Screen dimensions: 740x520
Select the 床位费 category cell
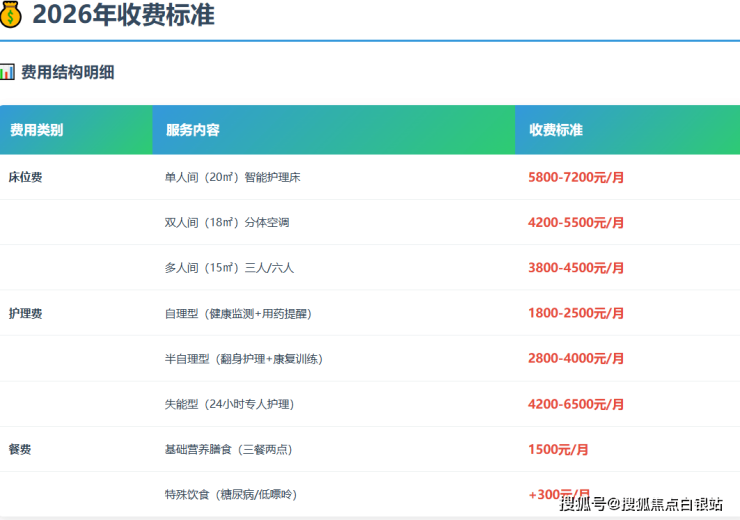[25, 177]
